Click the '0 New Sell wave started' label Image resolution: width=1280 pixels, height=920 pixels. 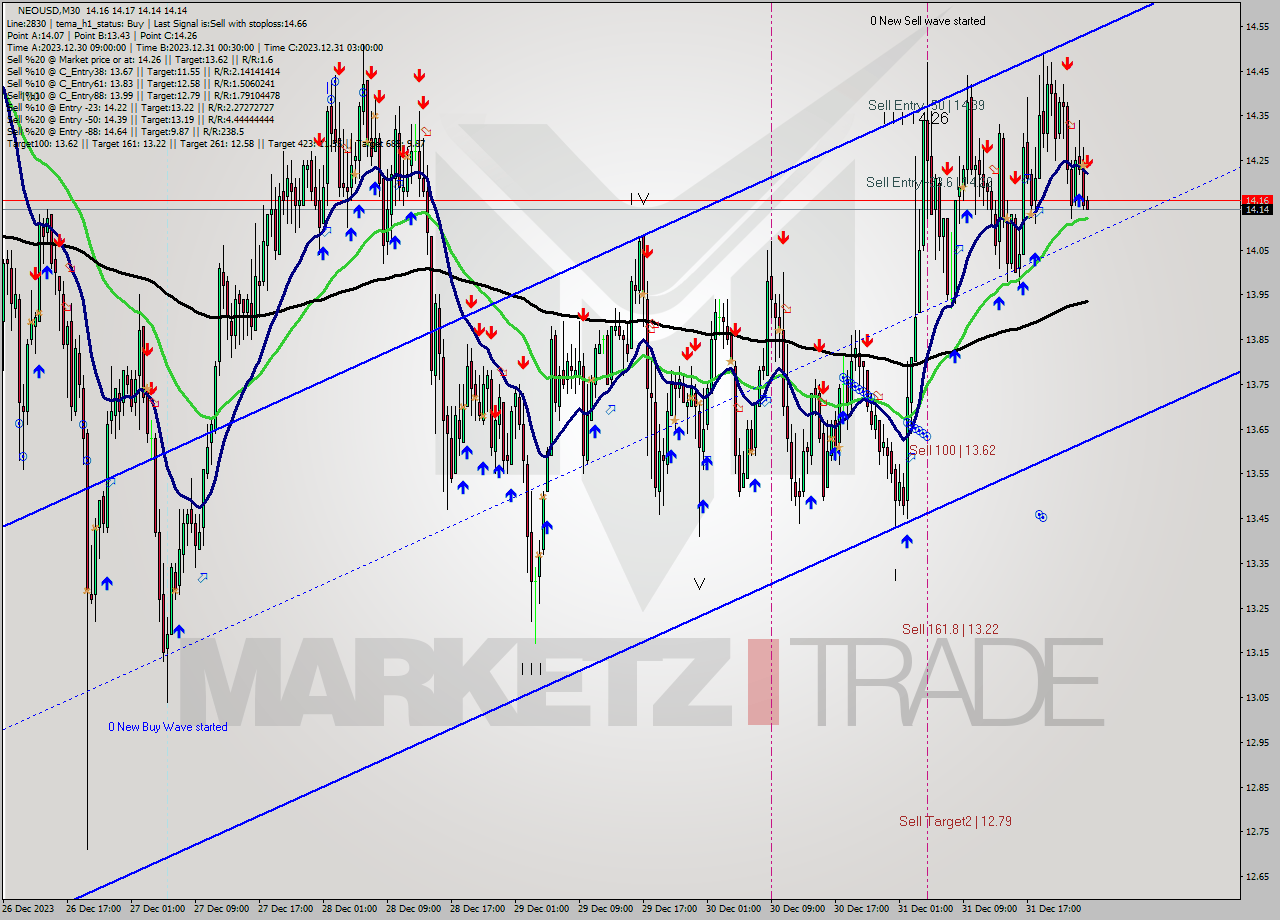(927, 21)
